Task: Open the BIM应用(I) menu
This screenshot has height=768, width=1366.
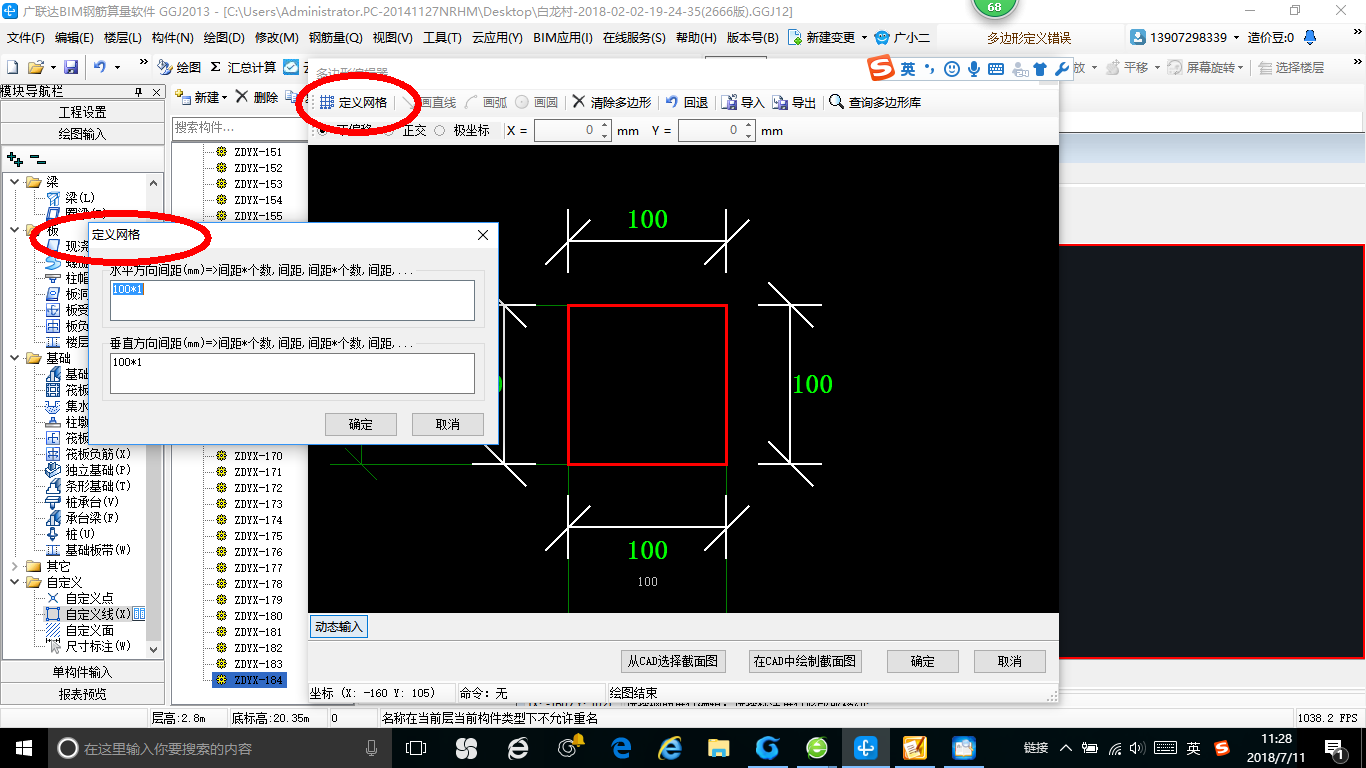Action: [x=563, y=38]
